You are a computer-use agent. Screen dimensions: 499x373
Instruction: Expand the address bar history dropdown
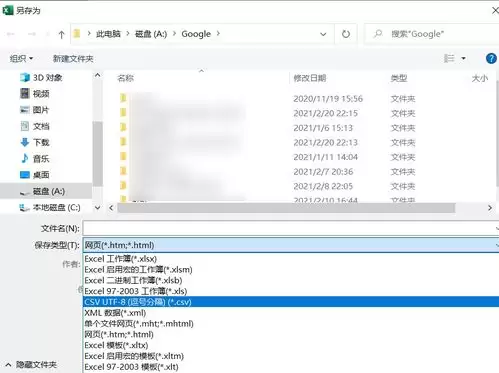(x=323, y=34)
